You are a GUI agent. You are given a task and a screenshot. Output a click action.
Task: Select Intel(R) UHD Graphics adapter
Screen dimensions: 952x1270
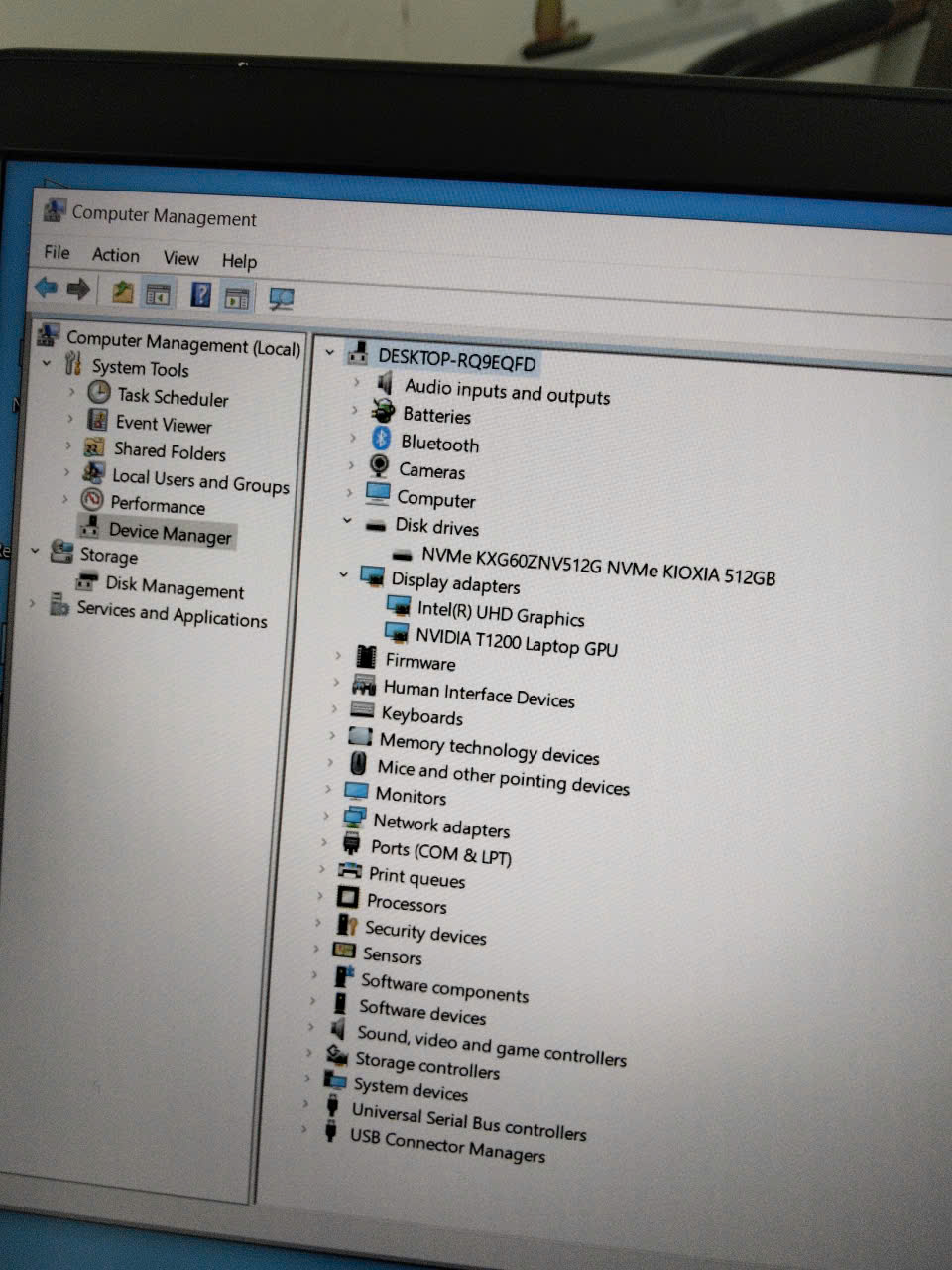click(501, 613)
